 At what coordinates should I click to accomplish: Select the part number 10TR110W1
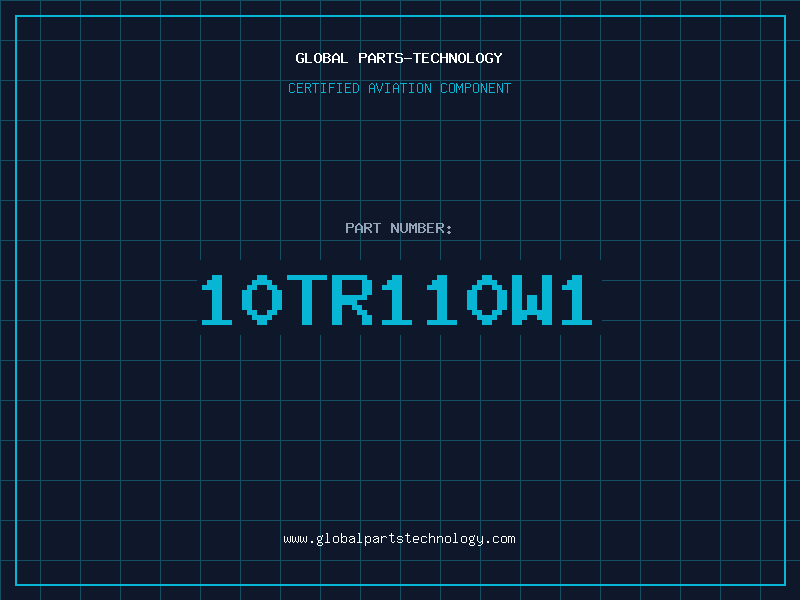(397, 300)
